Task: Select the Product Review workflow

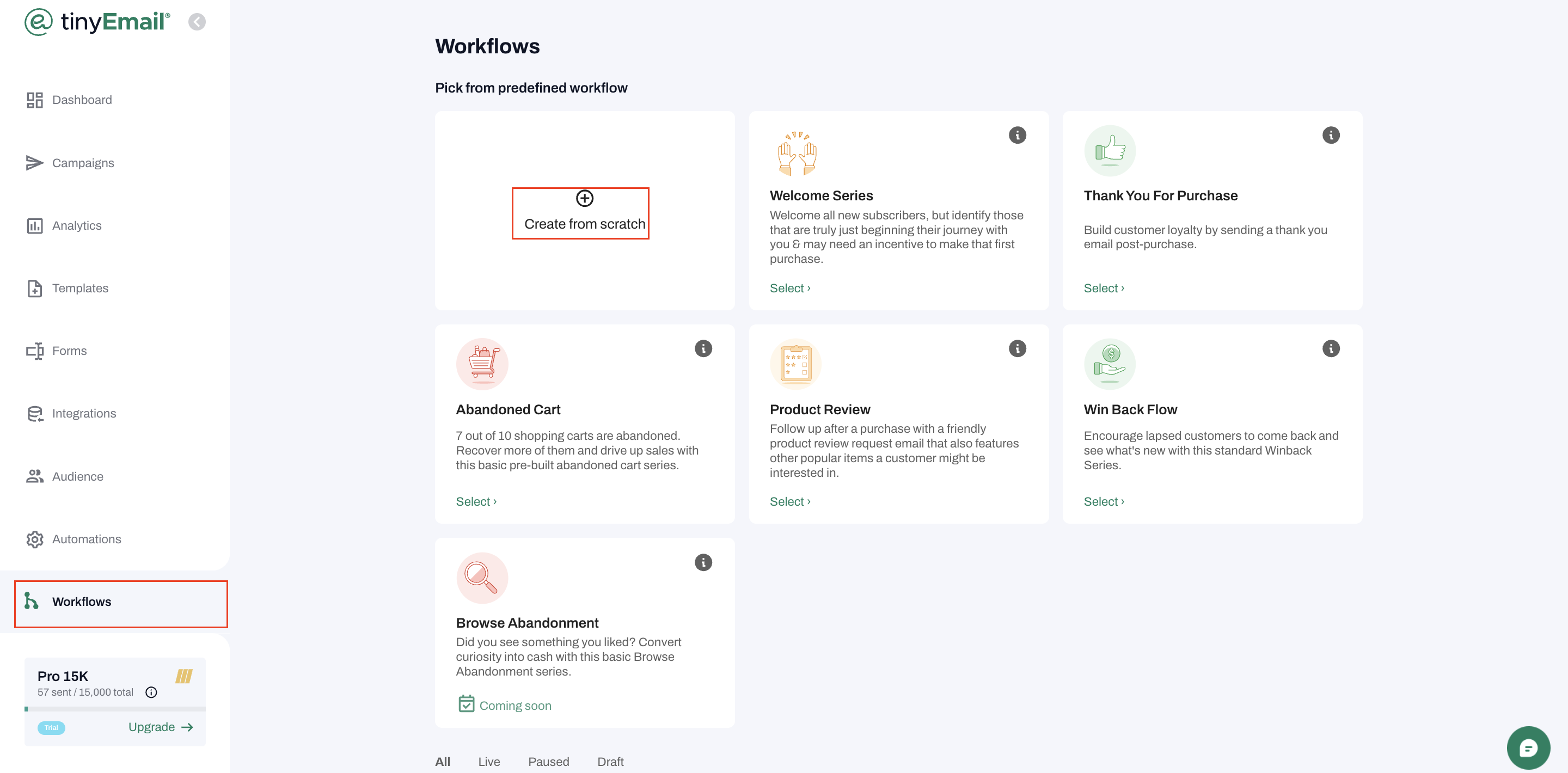Action: pyautogui.click(x=789, y=501)
